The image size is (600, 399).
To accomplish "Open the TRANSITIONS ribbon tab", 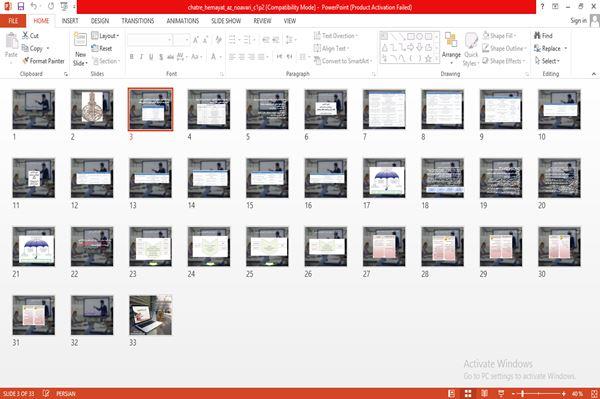I will pyautogui.click(x=138, y=21).
